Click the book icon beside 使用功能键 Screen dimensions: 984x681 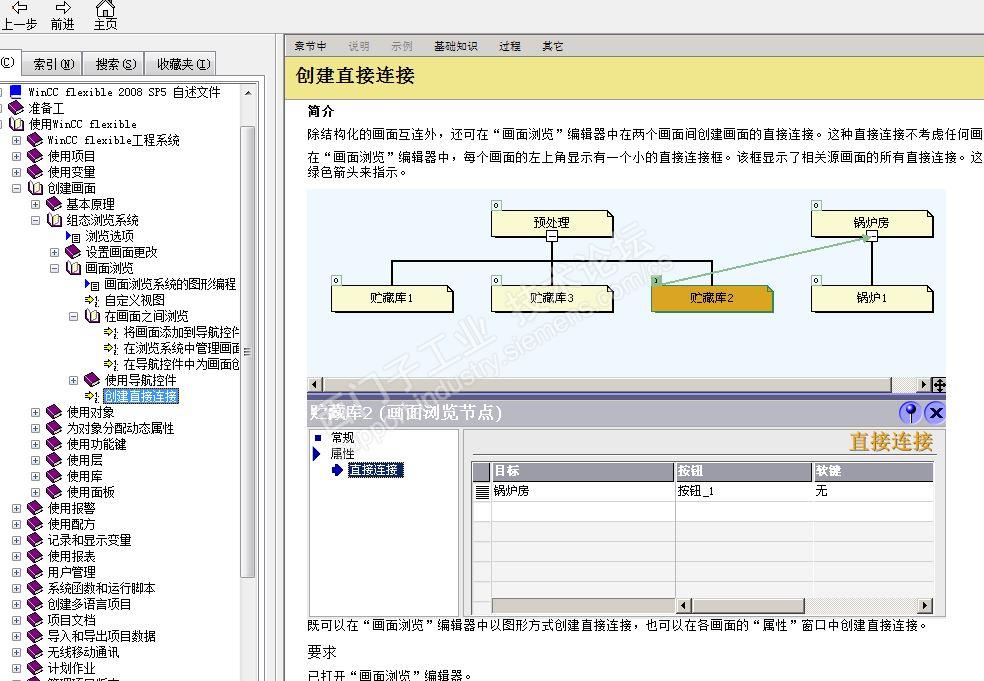pos(55,444)
